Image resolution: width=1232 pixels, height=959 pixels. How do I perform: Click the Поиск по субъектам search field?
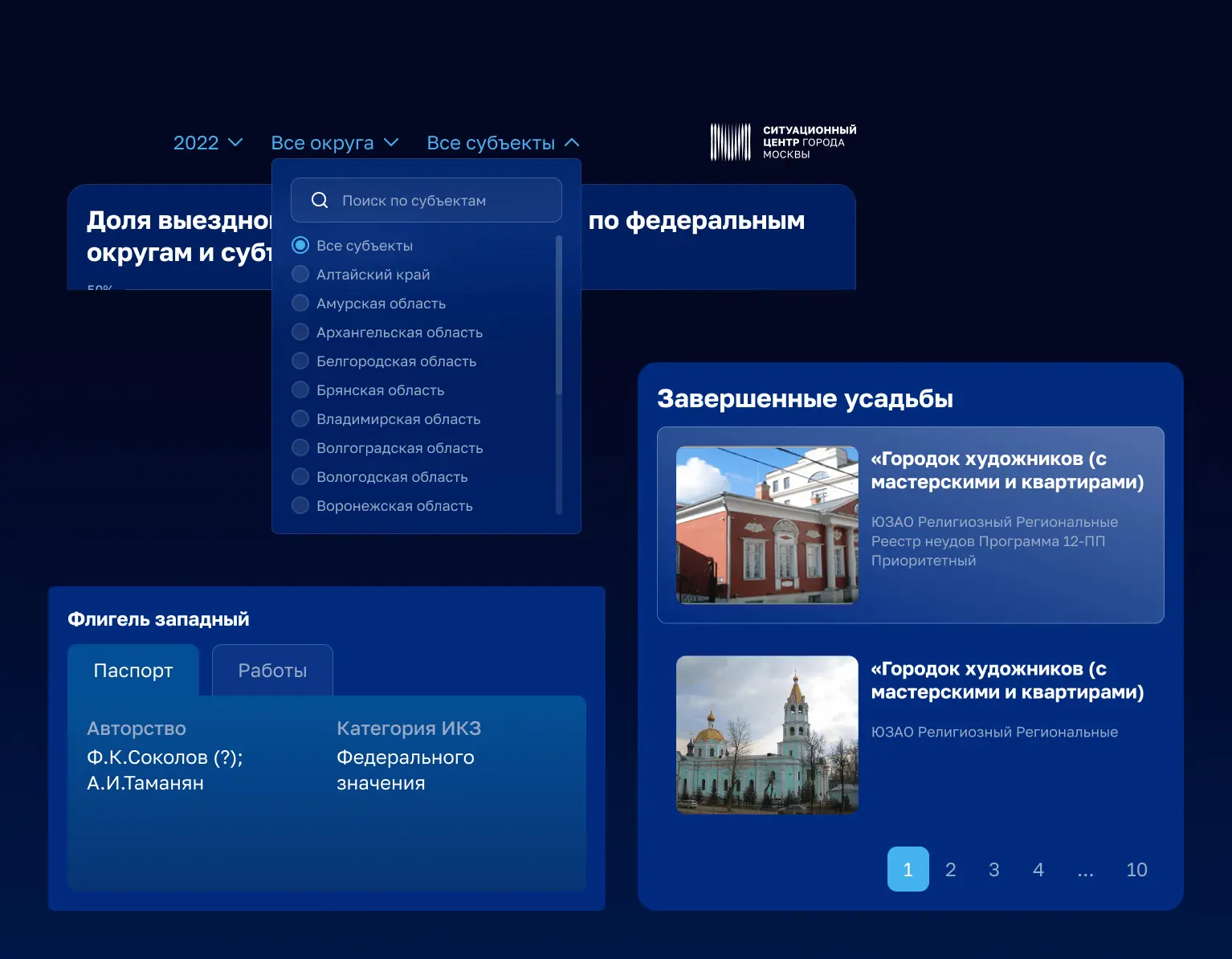click(x=426, y=200)
